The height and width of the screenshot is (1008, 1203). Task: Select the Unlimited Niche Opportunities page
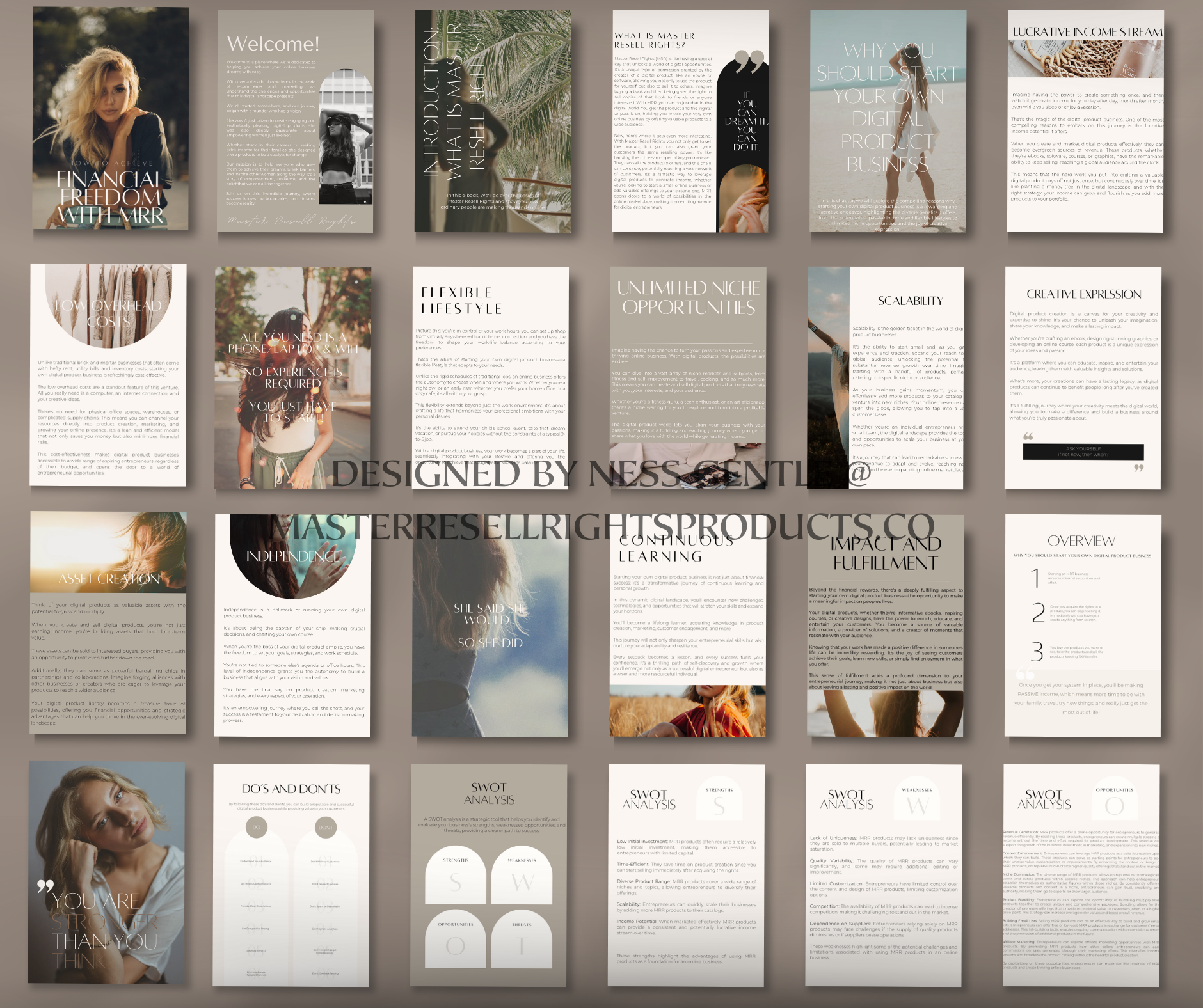pos(688,377)
